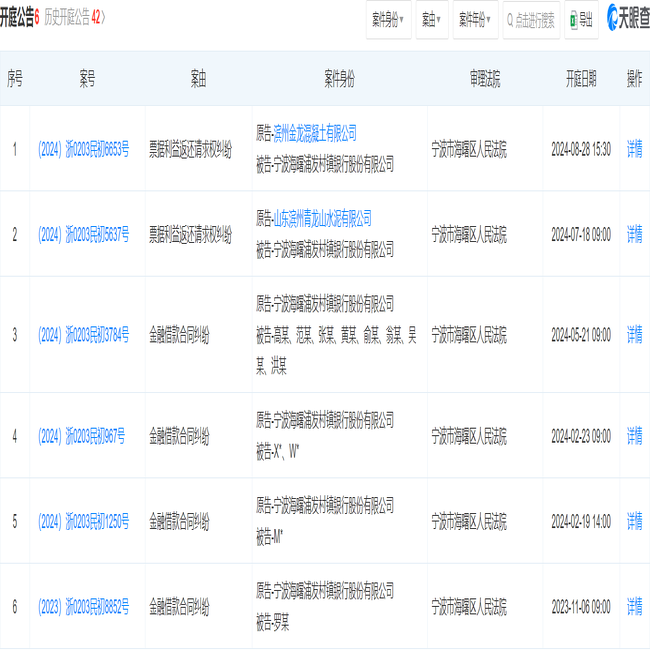Open case (2024)浙0203民初5637号
Screen dimensions: 650x650
click(83, 234)
